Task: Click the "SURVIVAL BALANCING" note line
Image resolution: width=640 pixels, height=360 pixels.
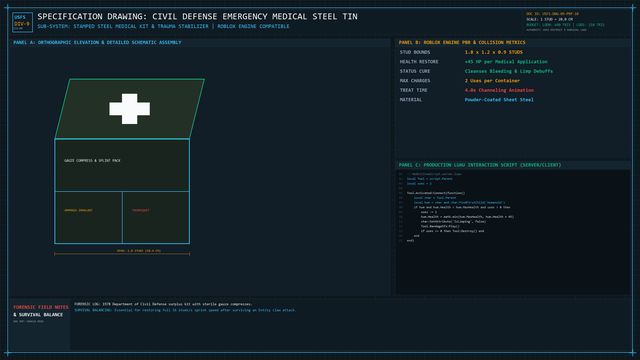Action: pos(185,310)
